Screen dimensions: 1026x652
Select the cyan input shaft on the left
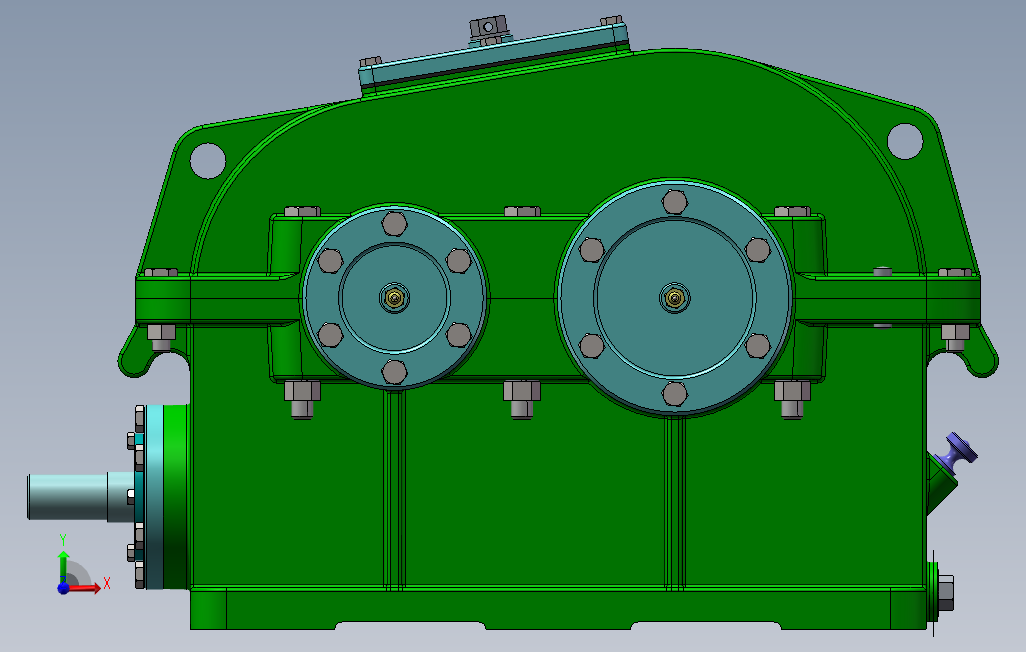80,497
